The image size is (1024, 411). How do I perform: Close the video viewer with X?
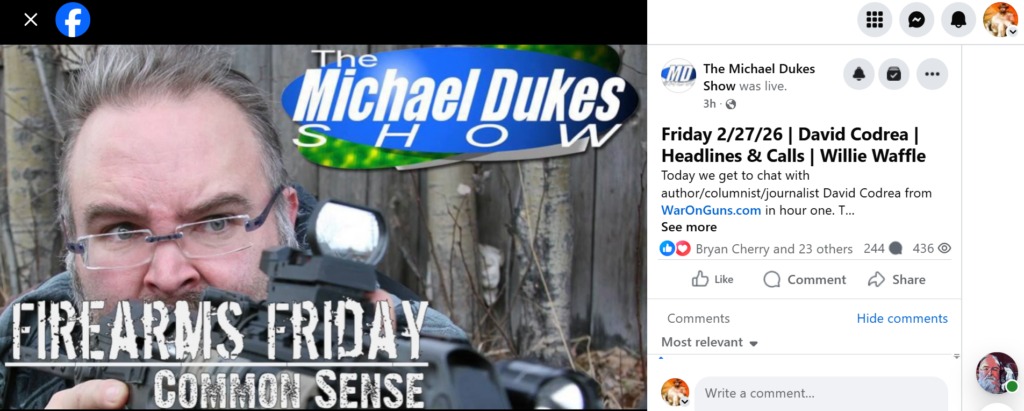(31, 20)
